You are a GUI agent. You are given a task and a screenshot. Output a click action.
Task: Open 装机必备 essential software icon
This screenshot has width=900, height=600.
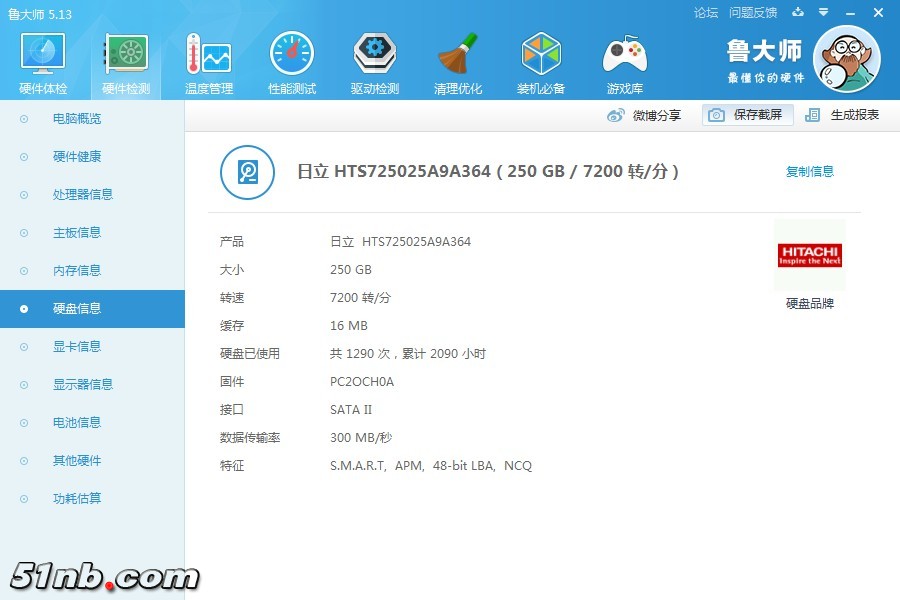click(541, 62)
